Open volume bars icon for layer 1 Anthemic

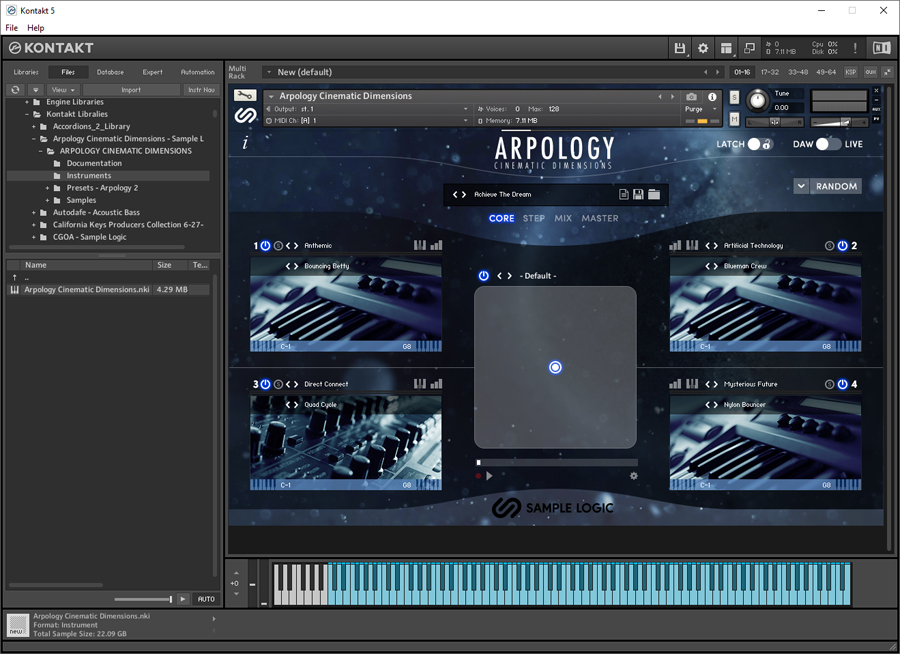436,245
